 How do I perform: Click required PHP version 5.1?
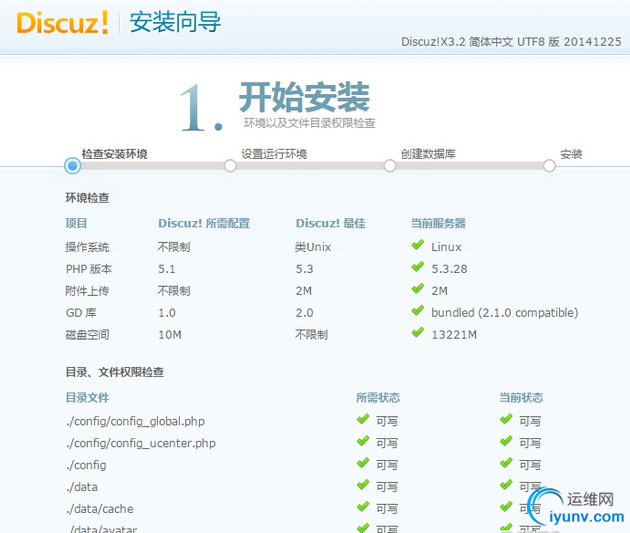coord(167,269)
